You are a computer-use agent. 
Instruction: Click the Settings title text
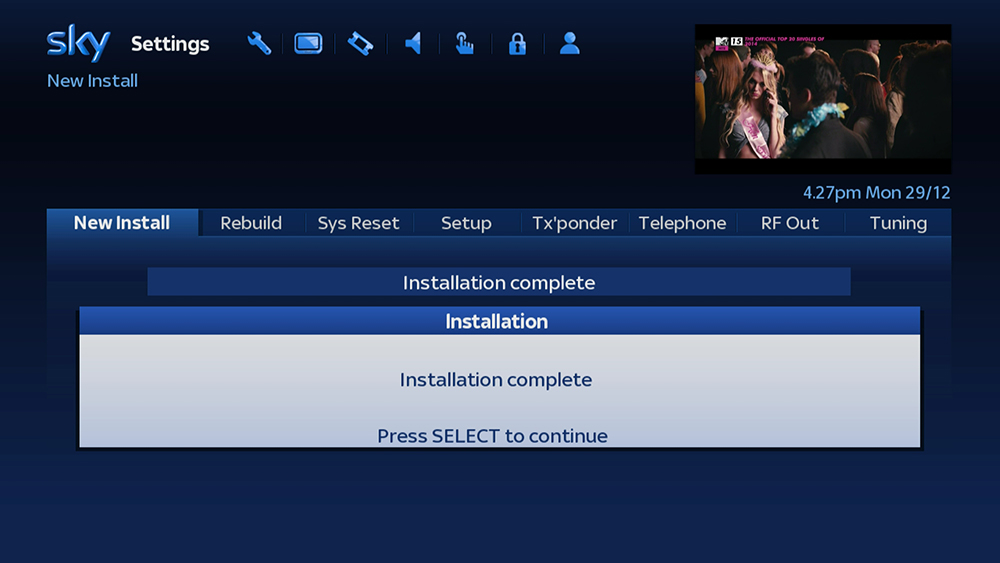coord(170,44)
